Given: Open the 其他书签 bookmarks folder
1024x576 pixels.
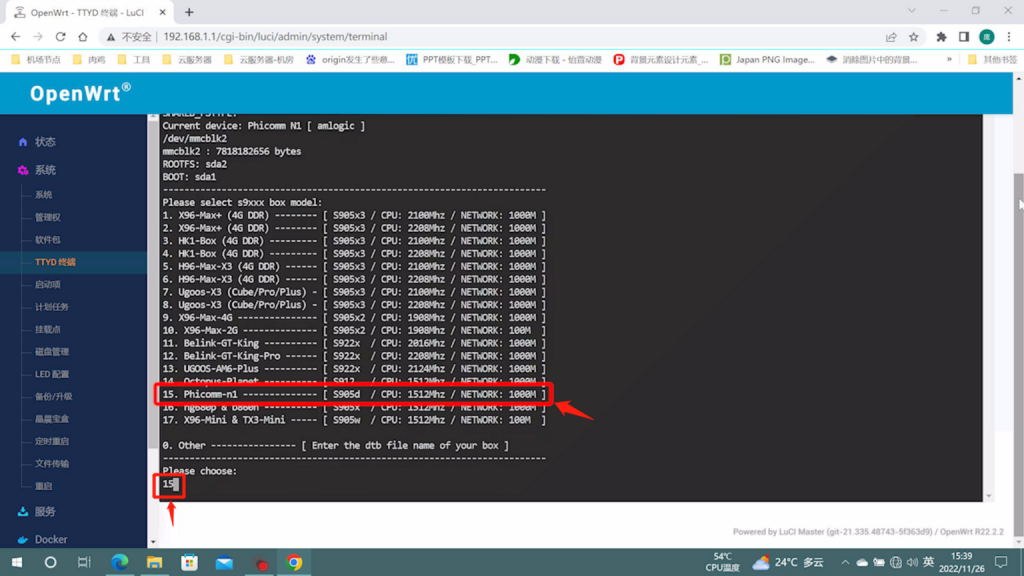Looking at the screenshot, I should pos(992,59).
